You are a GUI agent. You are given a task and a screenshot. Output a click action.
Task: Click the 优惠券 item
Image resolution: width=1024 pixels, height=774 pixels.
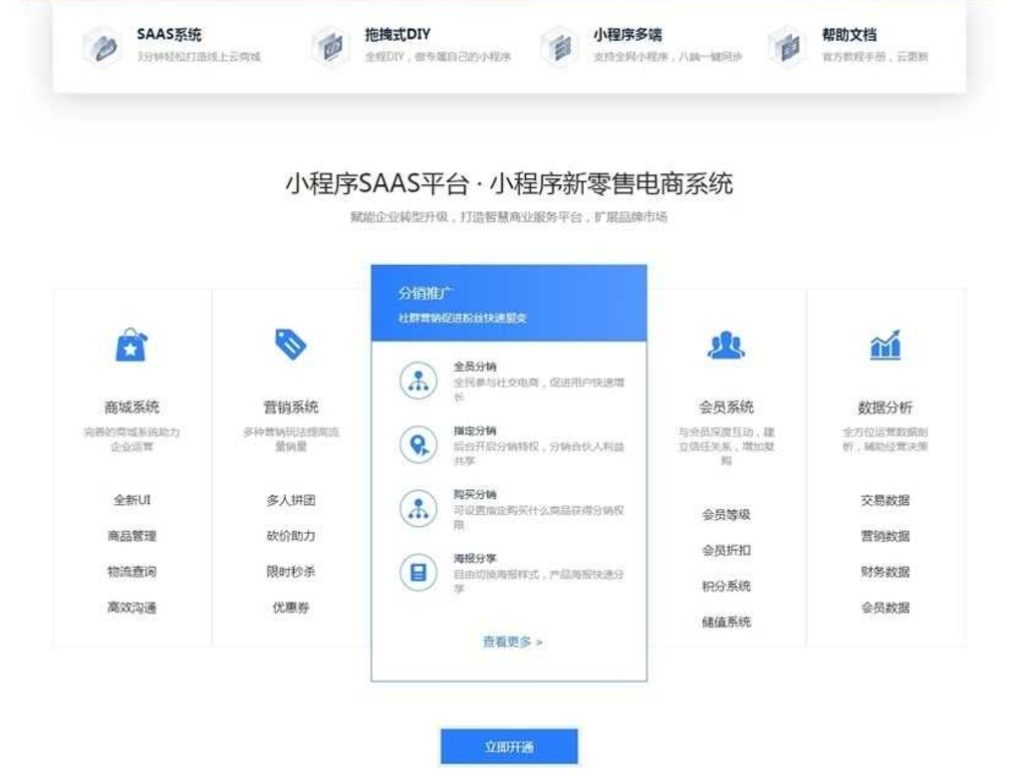coord(291,607)
